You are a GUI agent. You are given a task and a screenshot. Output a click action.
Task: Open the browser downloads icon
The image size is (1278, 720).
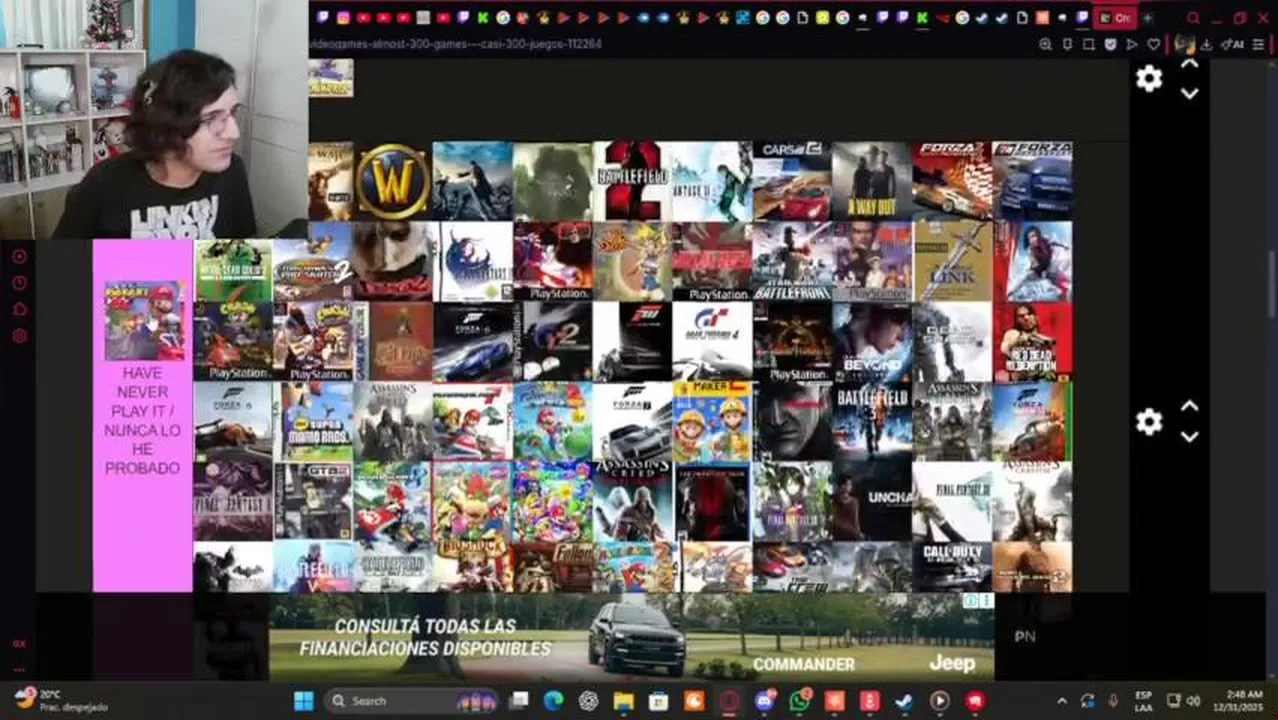[1207, 44]
